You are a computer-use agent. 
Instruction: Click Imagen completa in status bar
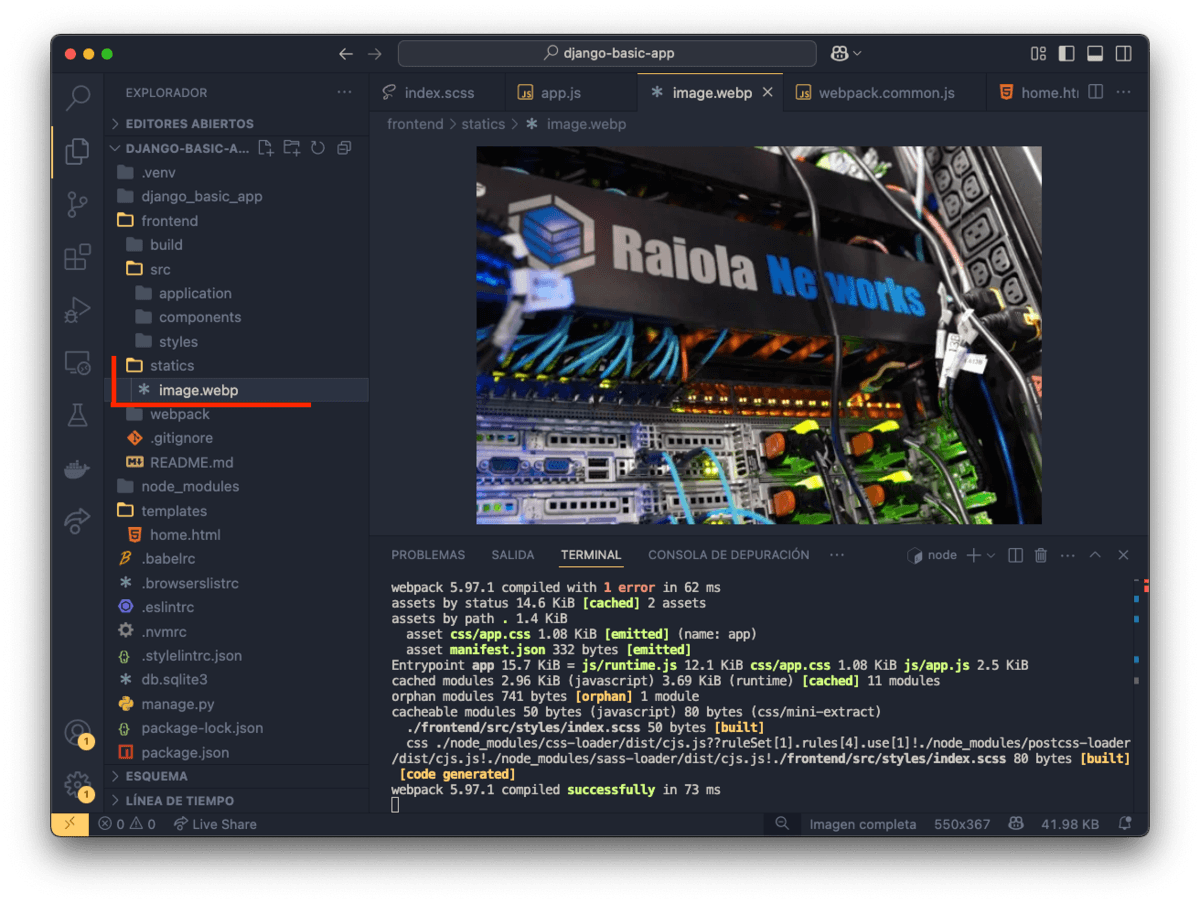pyautogui.click(x=863, y=824)
